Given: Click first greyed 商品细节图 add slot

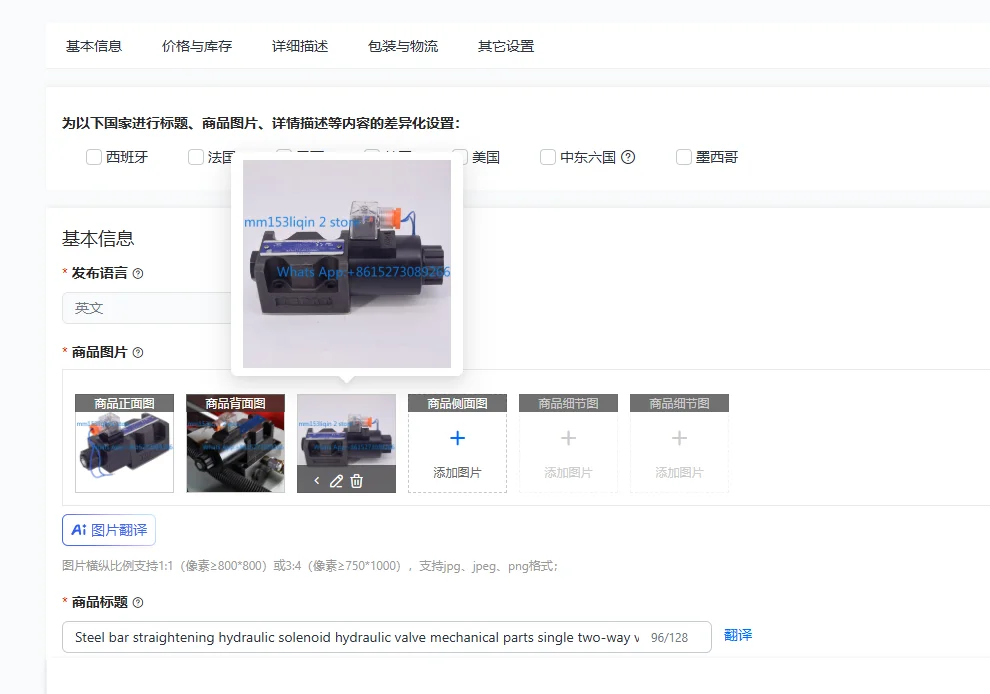Looking at the screenshot, I should (568, 443).
